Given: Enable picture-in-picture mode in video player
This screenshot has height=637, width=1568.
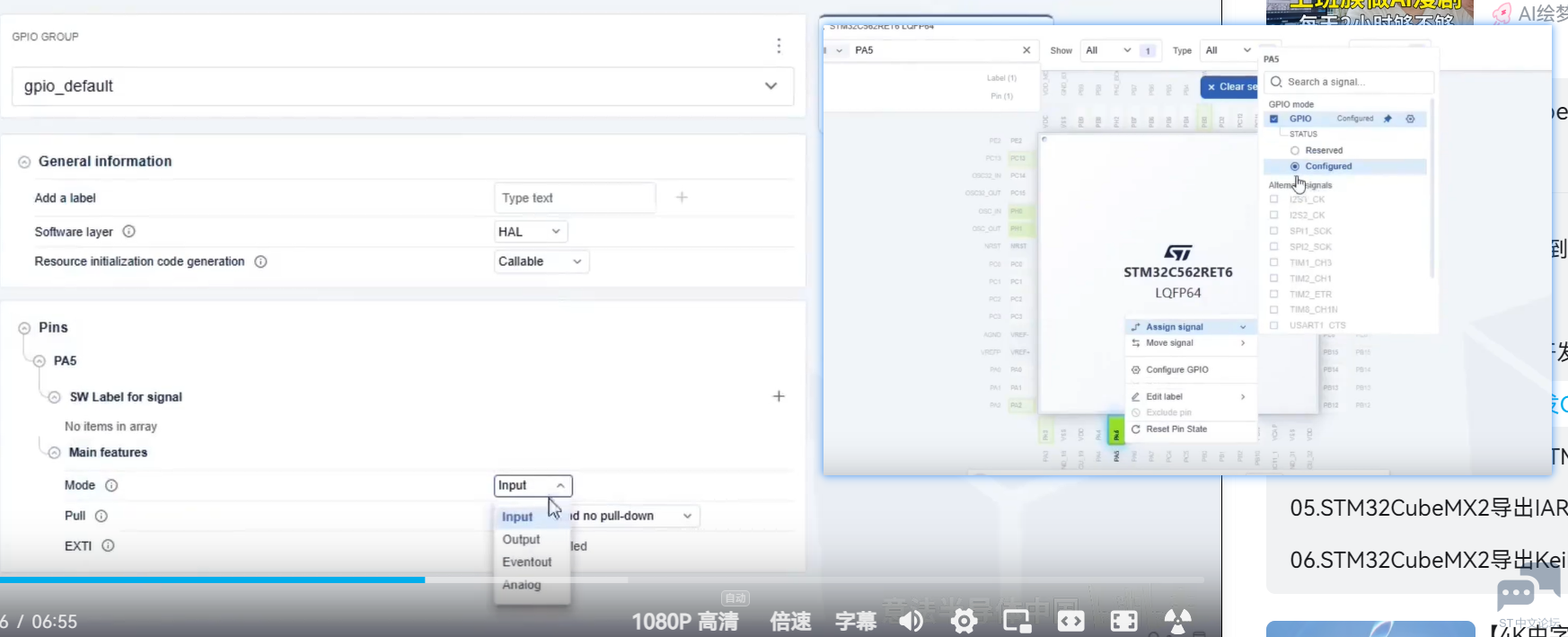Looking at the screenshot, I should 1017,621.
